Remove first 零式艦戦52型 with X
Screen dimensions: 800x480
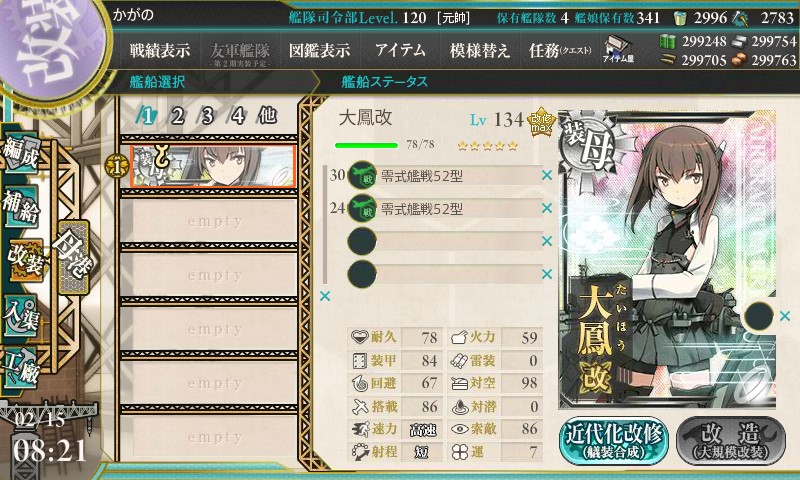point(547,175)
